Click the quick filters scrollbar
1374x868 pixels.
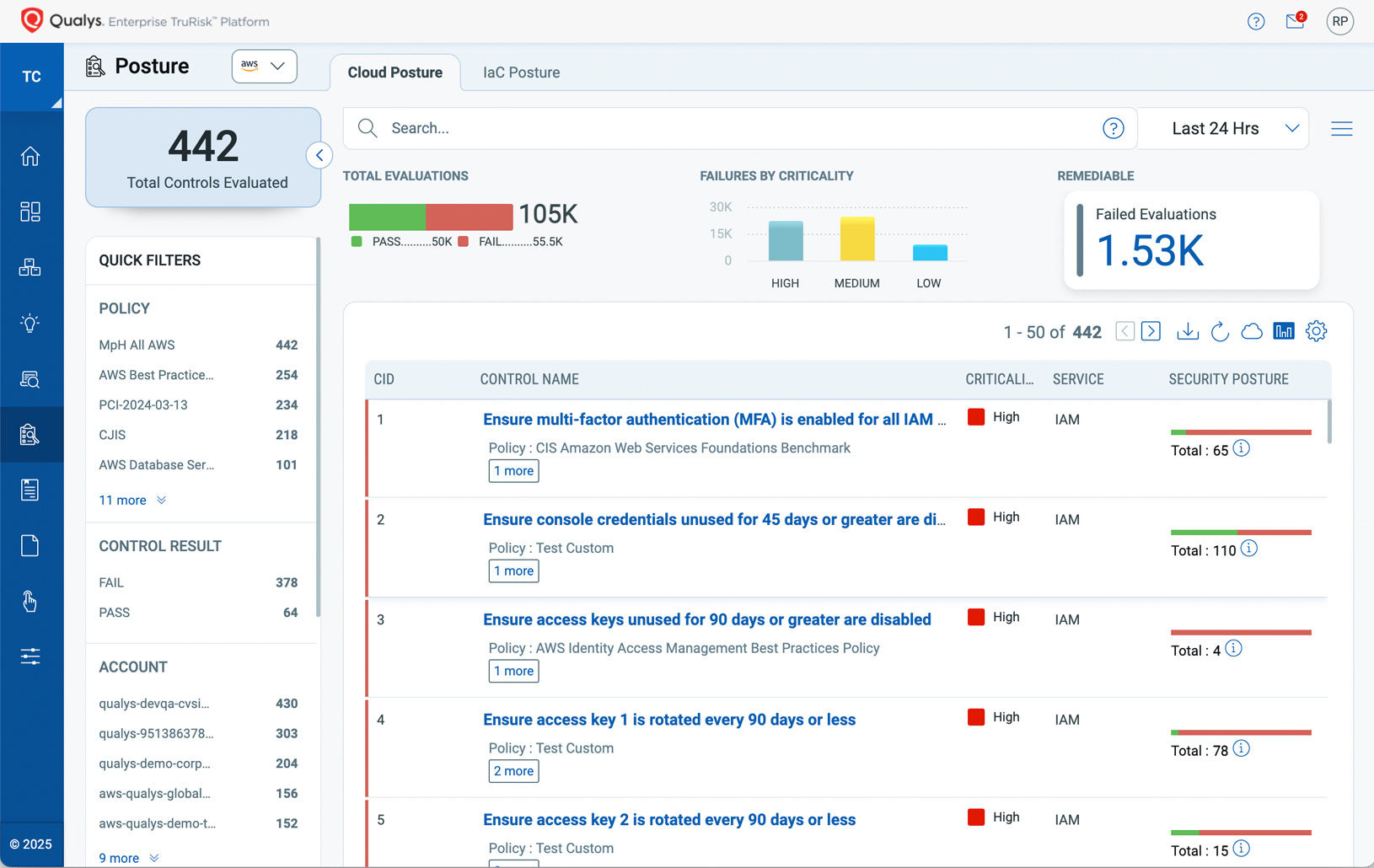319,428
